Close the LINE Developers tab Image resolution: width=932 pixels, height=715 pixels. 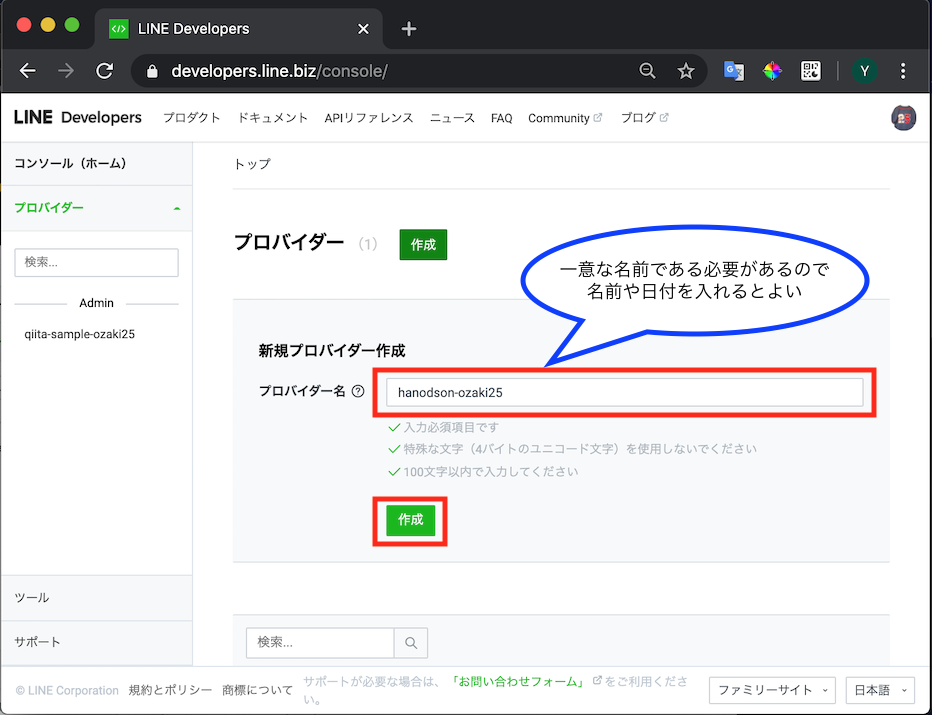363,29
